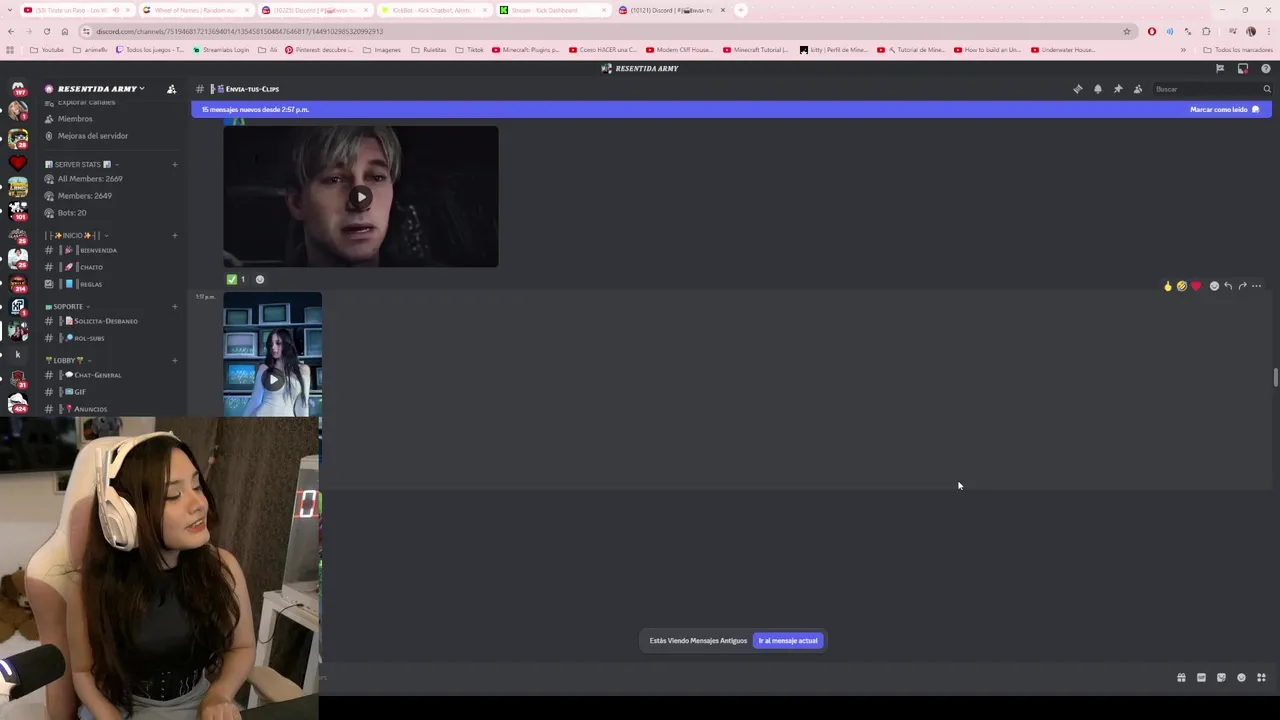This screenshot has height=720, width=1280.
Task: React with the red heart quick reaction
Action: tap(1196, 286)
